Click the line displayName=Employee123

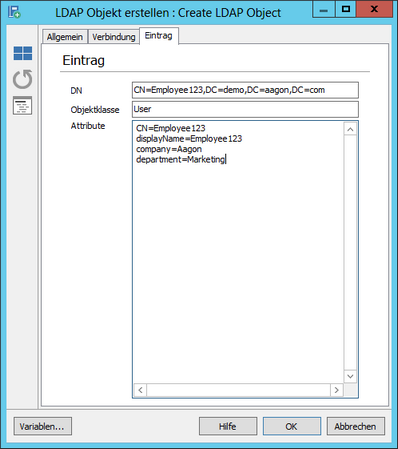(189, 139)
